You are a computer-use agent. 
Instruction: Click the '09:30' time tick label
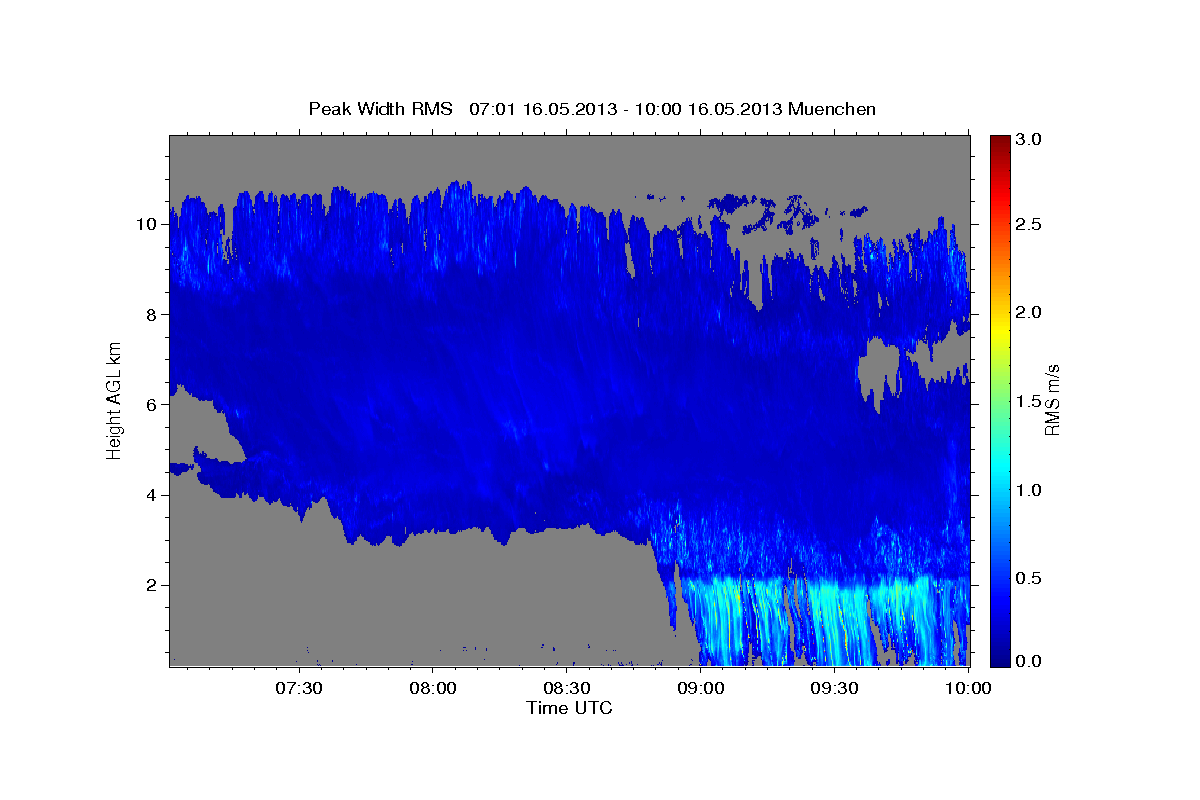click(x=834, y=688)
